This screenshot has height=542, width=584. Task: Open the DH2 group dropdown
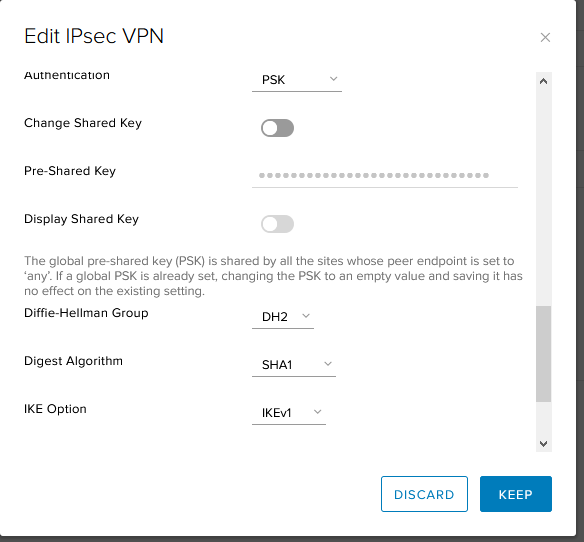click(283, 317)
